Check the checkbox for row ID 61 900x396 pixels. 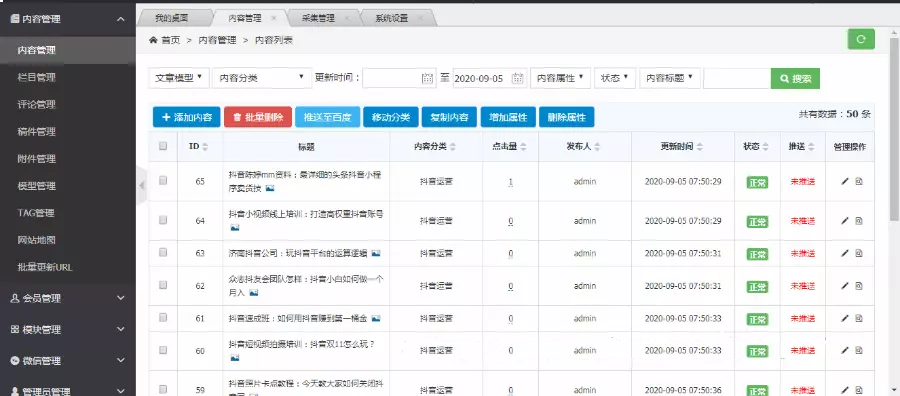pos(163,317)
